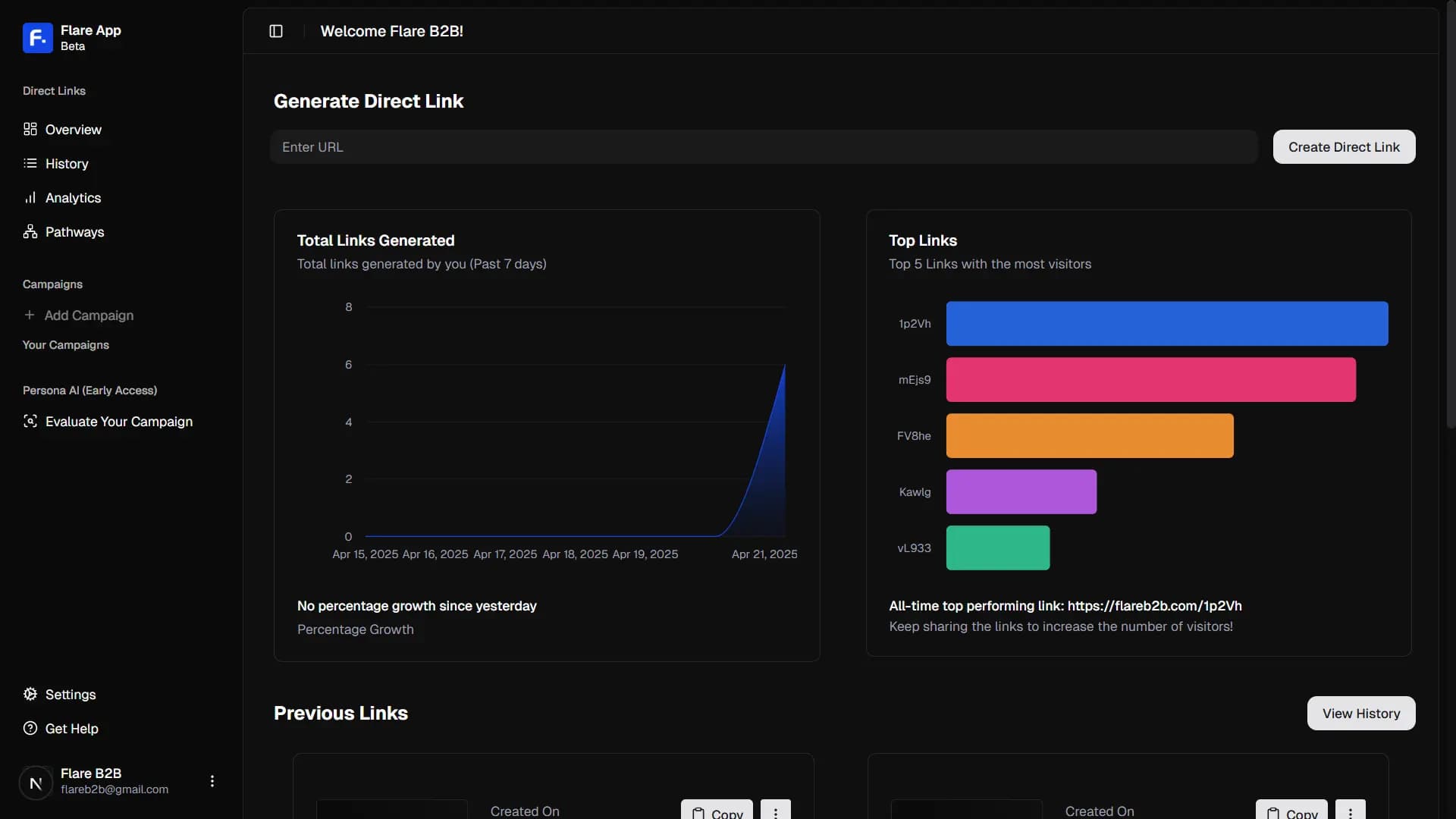Click the Overview grid icon

[30, 129]
